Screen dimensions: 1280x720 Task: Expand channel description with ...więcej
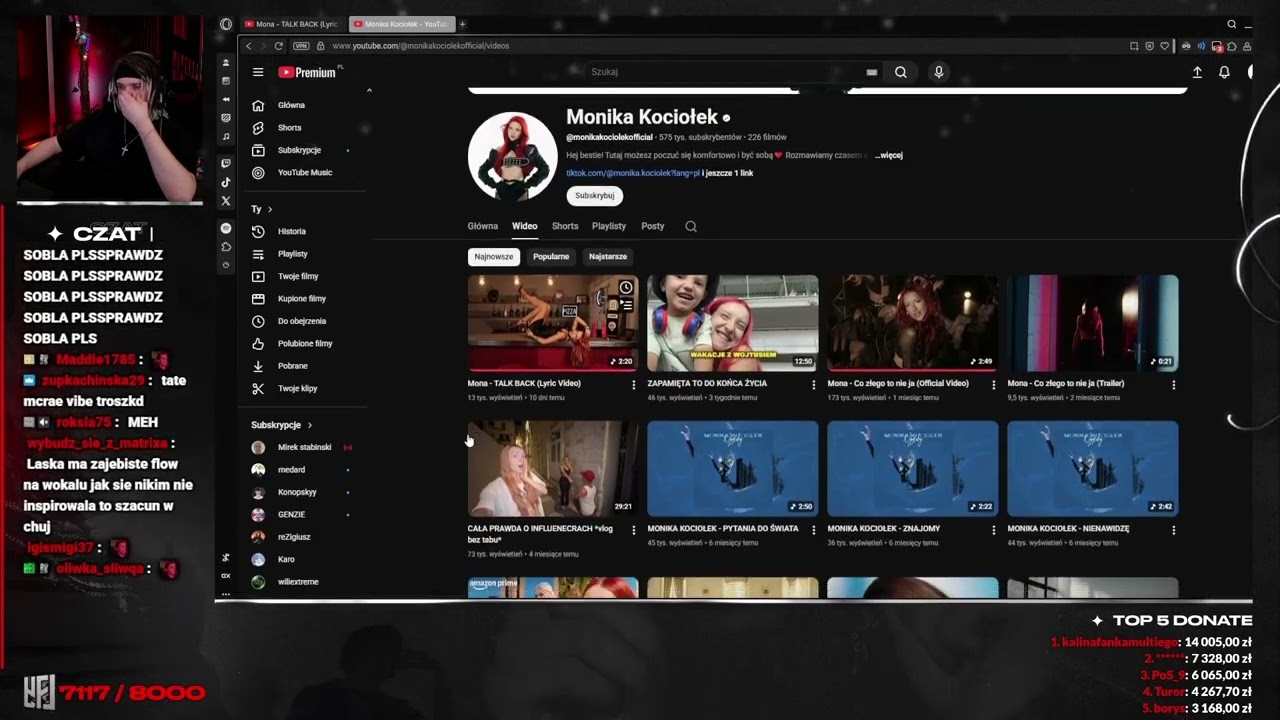[889, 156]
